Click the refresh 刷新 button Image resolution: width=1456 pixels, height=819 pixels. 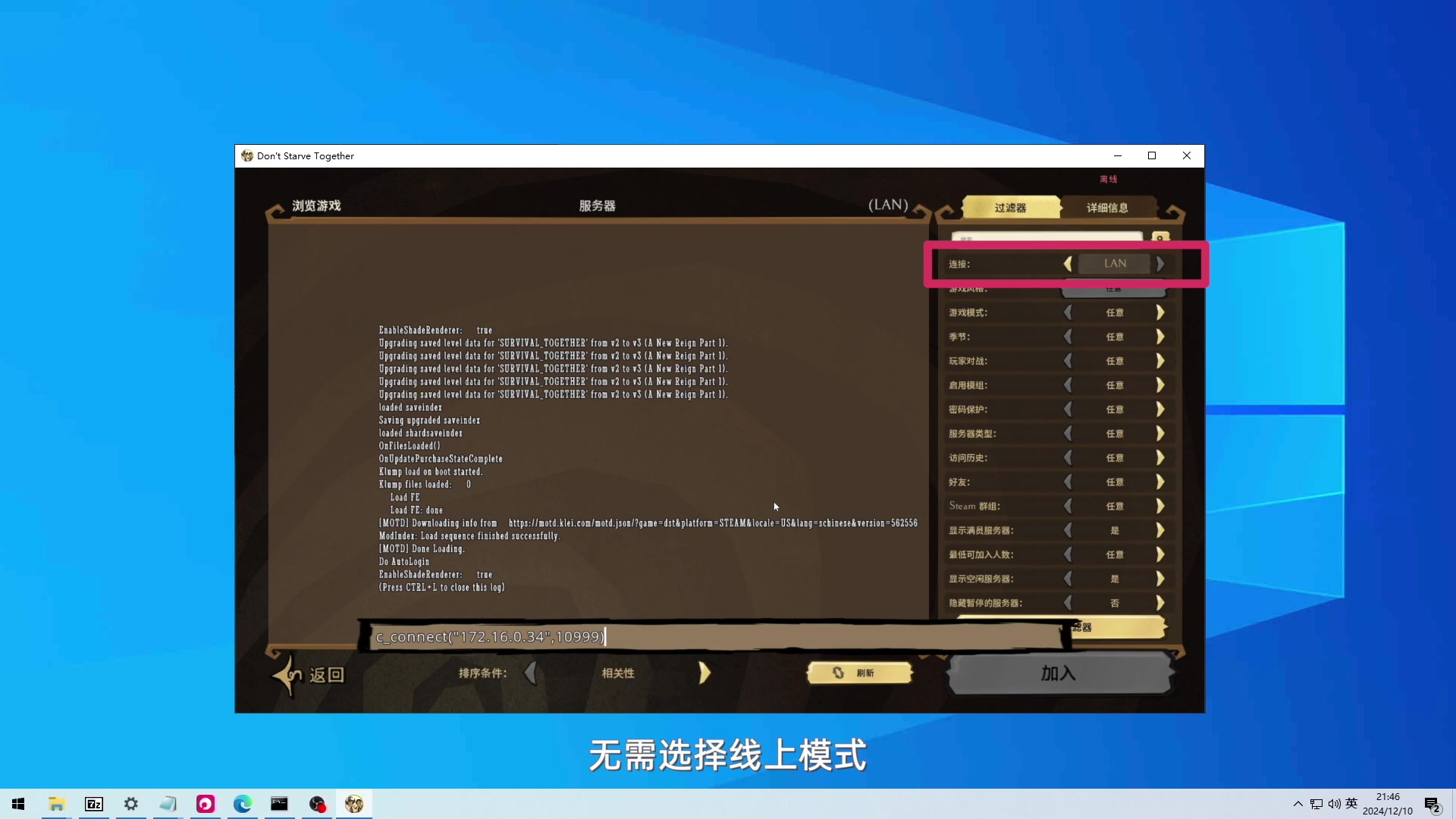859,673
